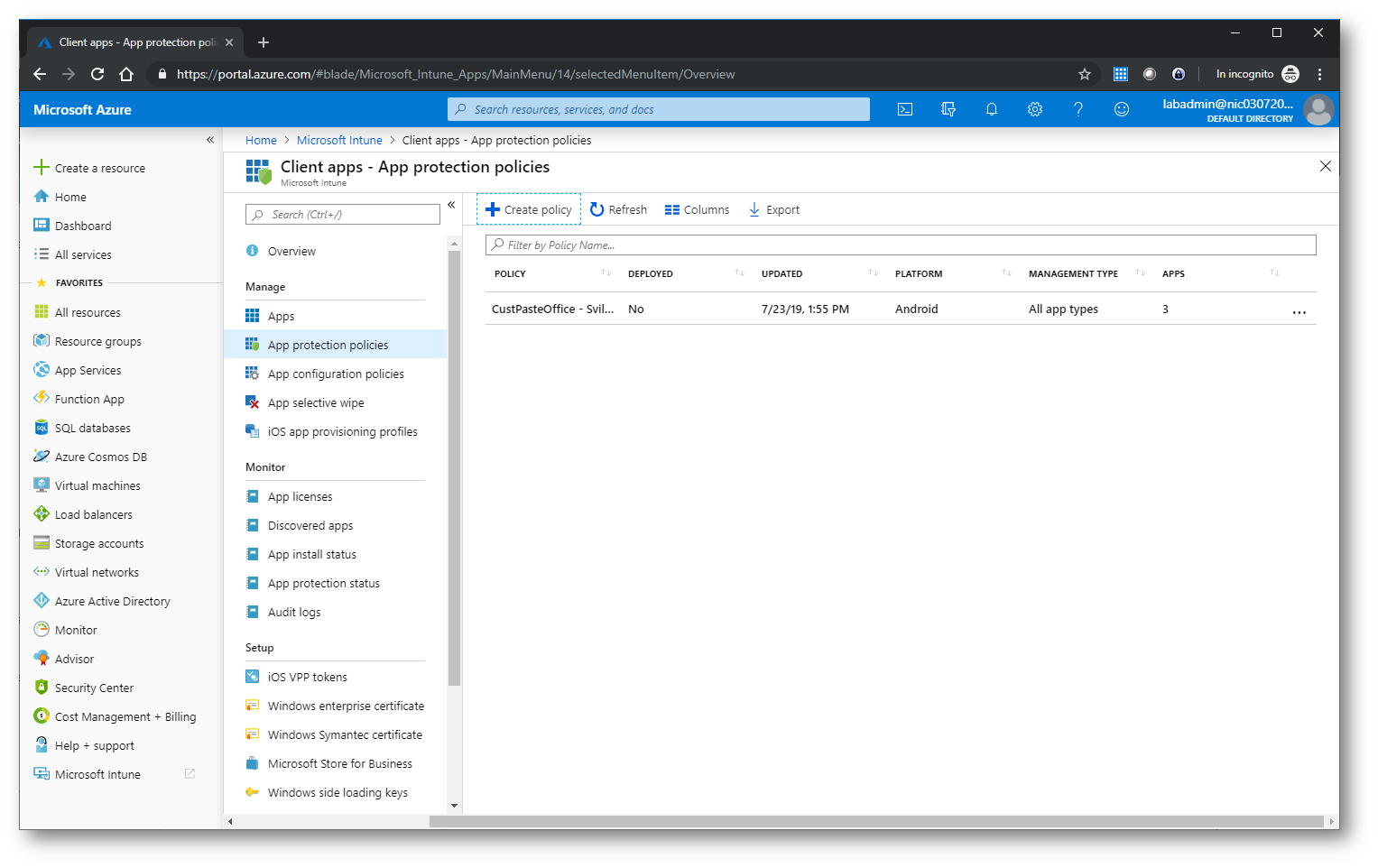Image resolution: width=1378 pixels, height=868 pixels.
Task: Sort by POLICY column
Action: pyautogui.click(x=552, y=273)
